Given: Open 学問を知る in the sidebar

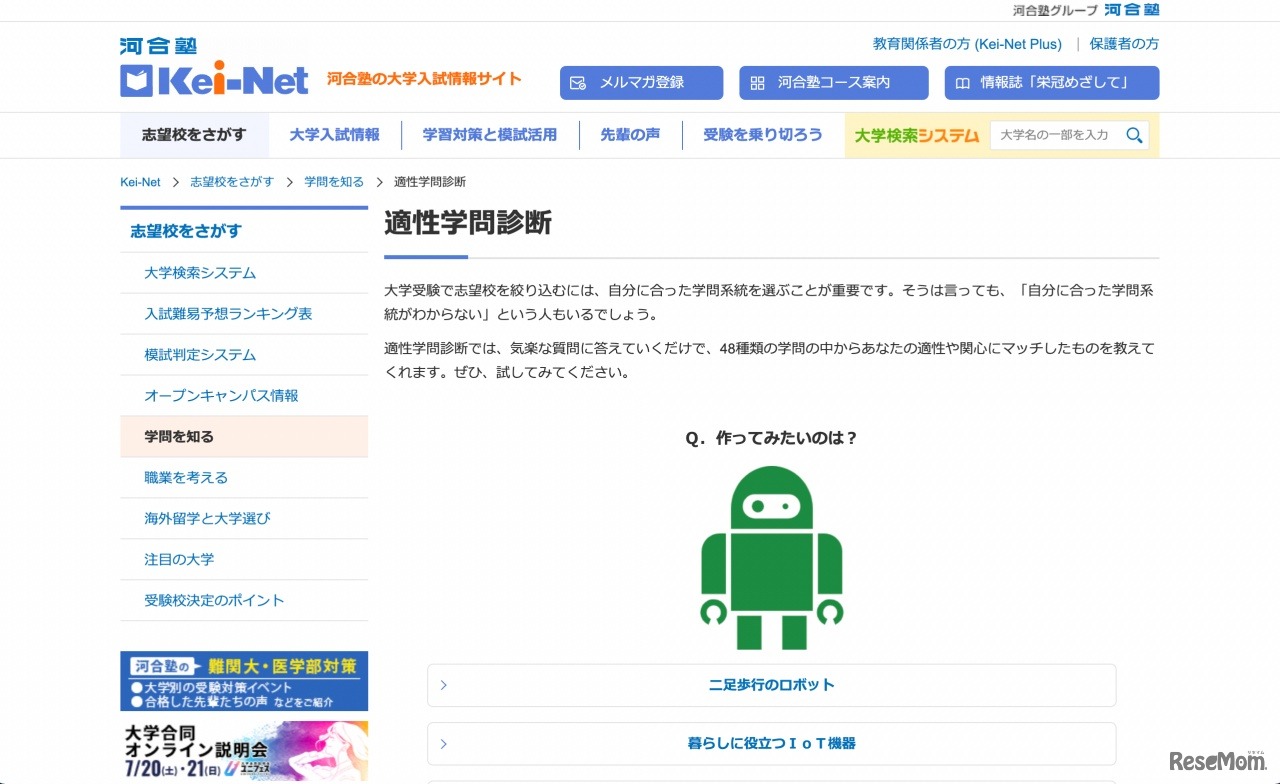Looking at the screenshot, I should 244,437.
